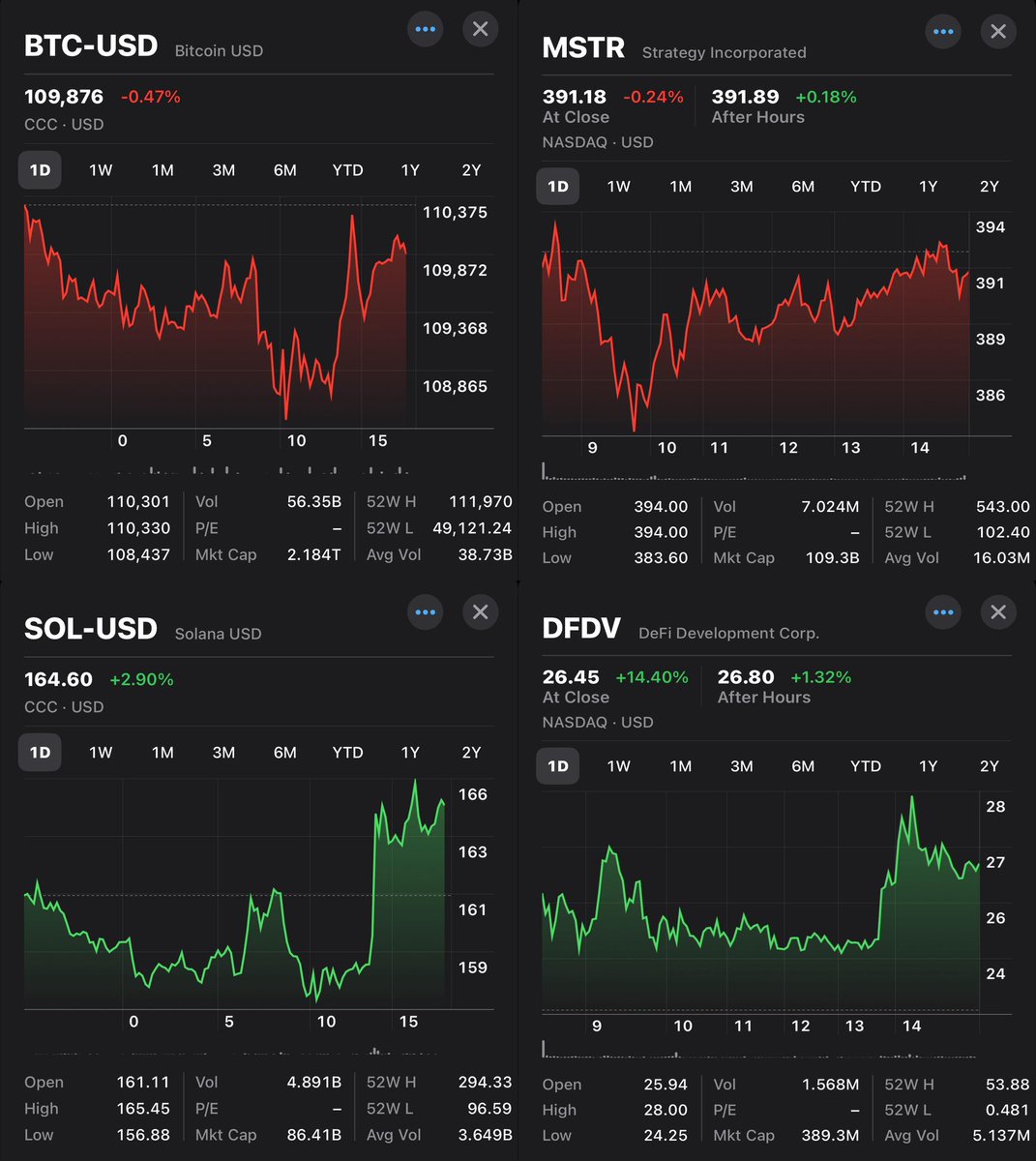
Task: Tap DFDV market cap value 389.3M
Action: click(830, 1135)
